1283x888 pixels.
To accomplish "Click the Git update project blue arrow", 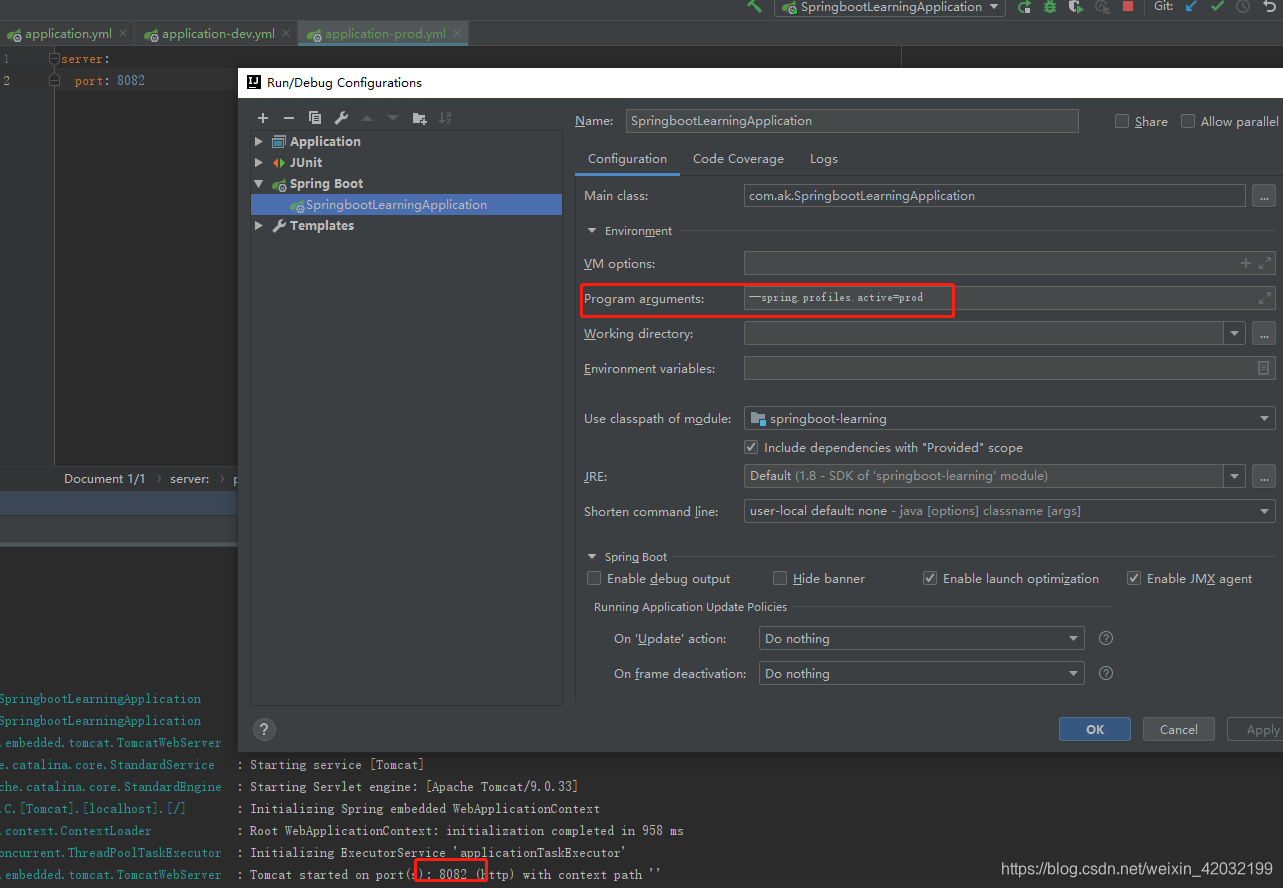I will 1191,6.
